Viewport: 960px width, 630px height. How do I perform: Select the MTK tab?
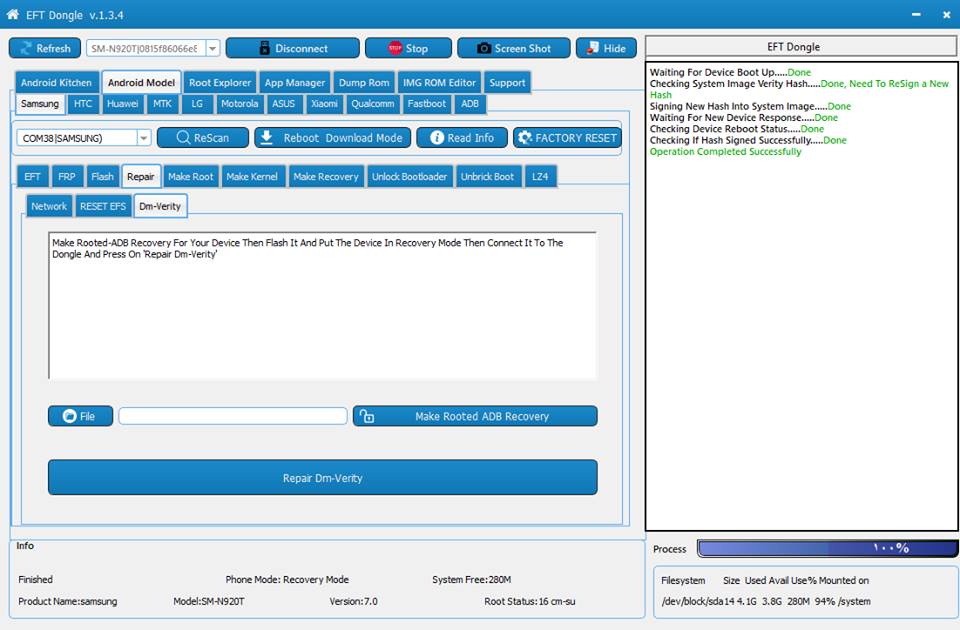click(162, 104)
